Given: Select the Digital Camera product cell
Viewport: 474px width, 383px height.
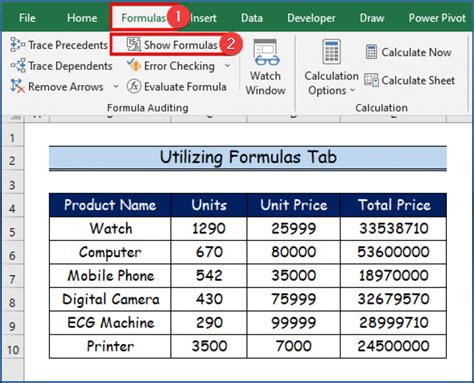Looking at the screenshot, I should [x=110, y=299].
